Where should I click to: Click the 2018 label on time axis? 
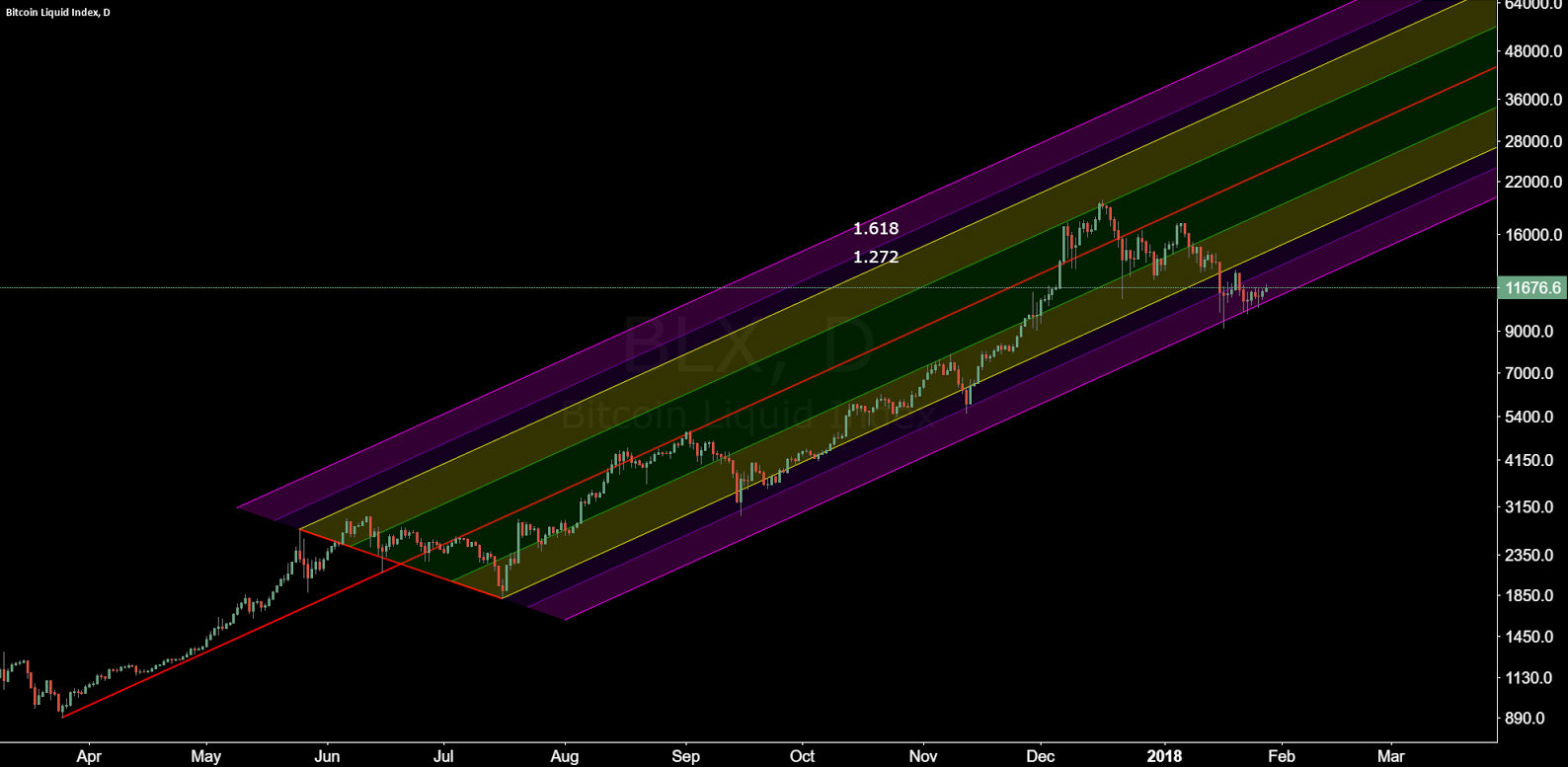1164,757
